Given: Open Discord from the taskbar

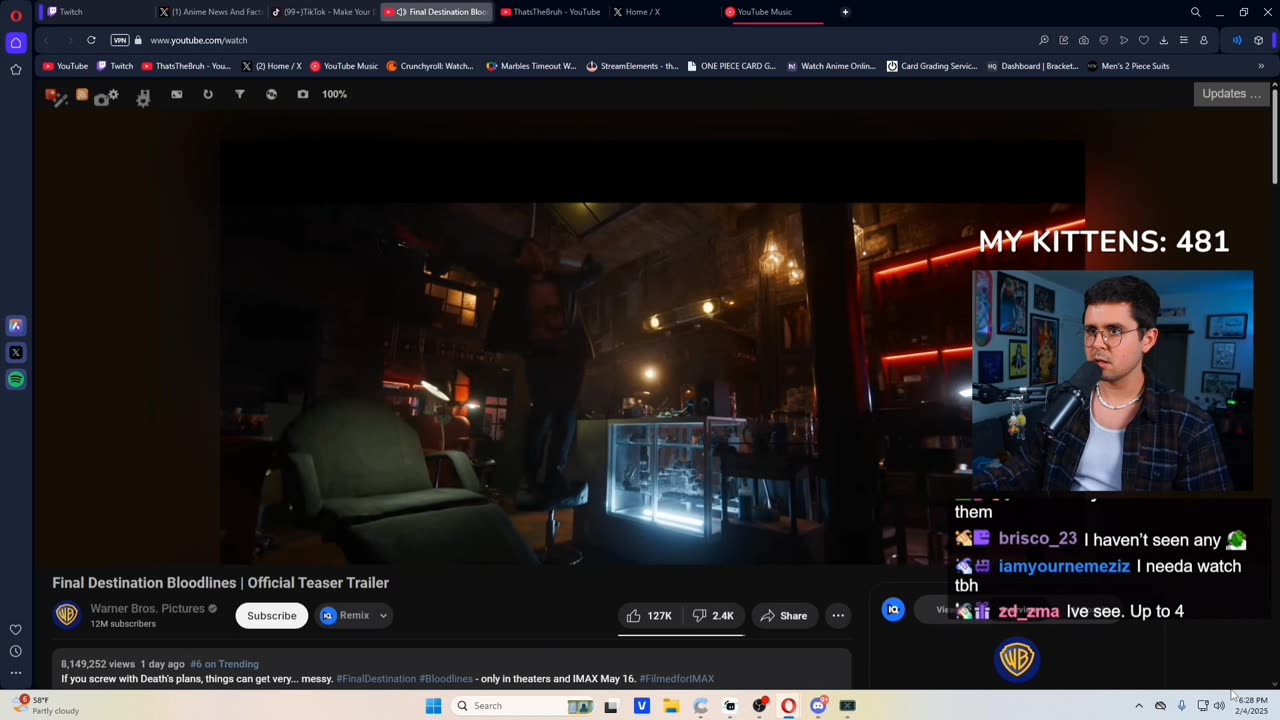Looking at the screenshot, I should coord(818,706).
